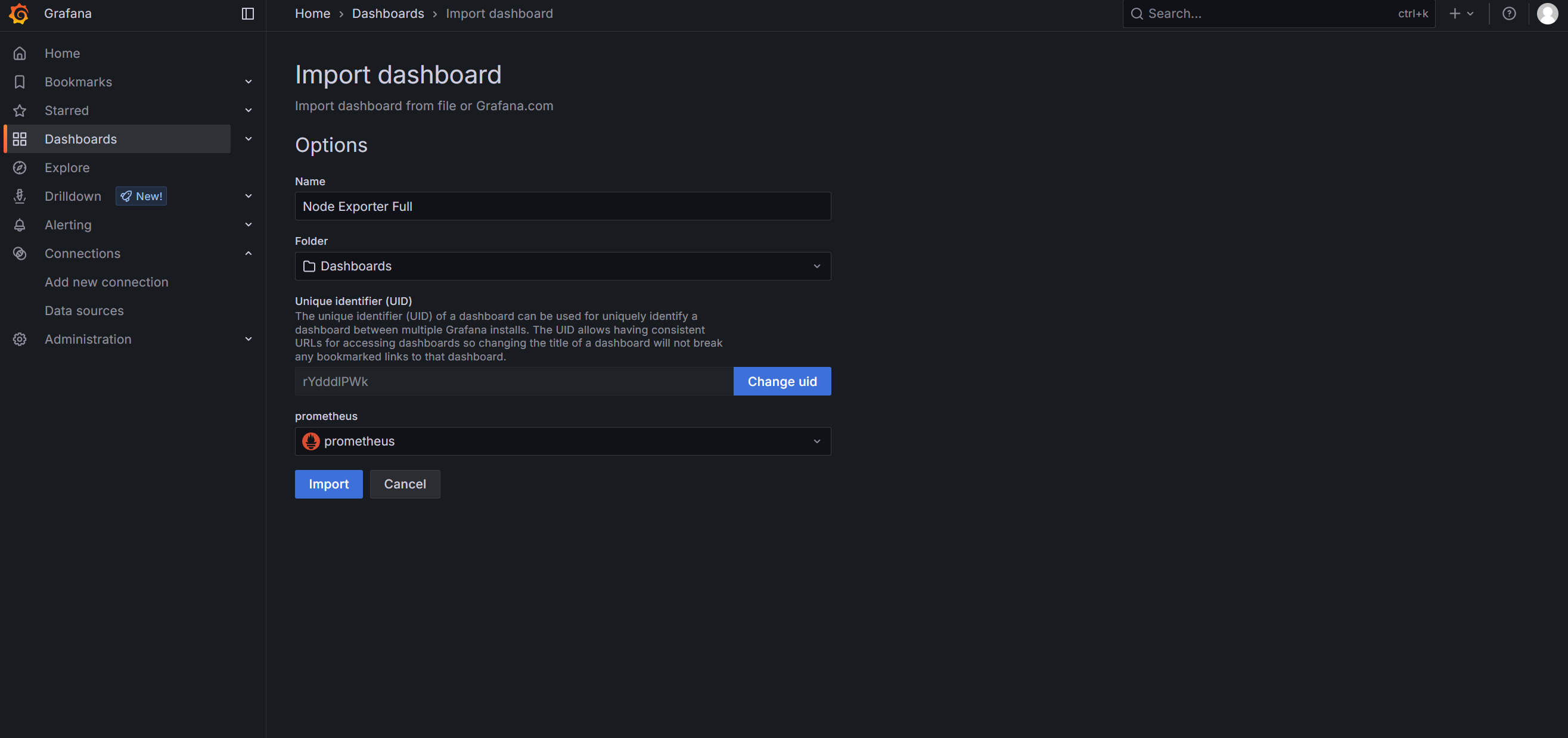Open the prometheus data source dropdown
Image resolution: width=1568 pixels, height=738 pixels.
pos(562,442)
